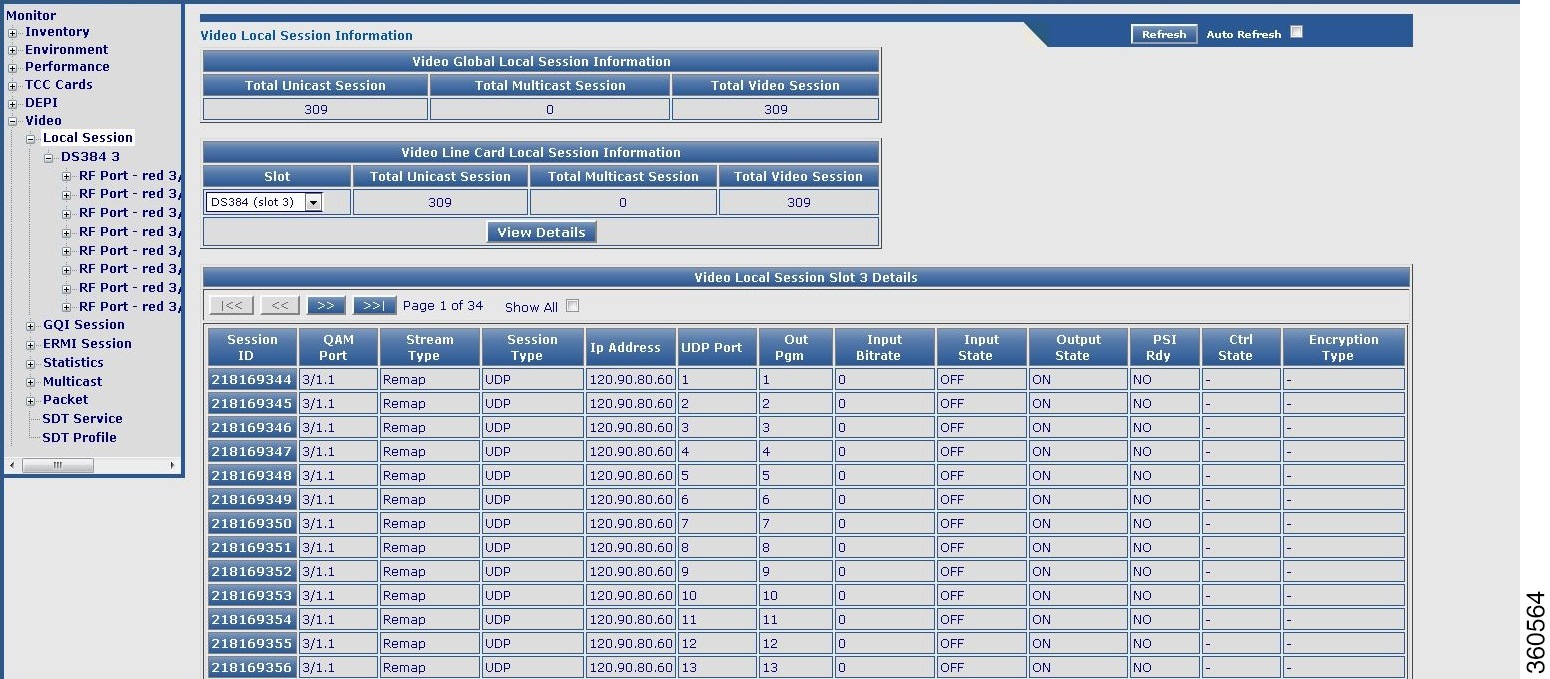Open session ID 218169349
The height and width of the screenshot is (679, 1550).
coord(252,500)
